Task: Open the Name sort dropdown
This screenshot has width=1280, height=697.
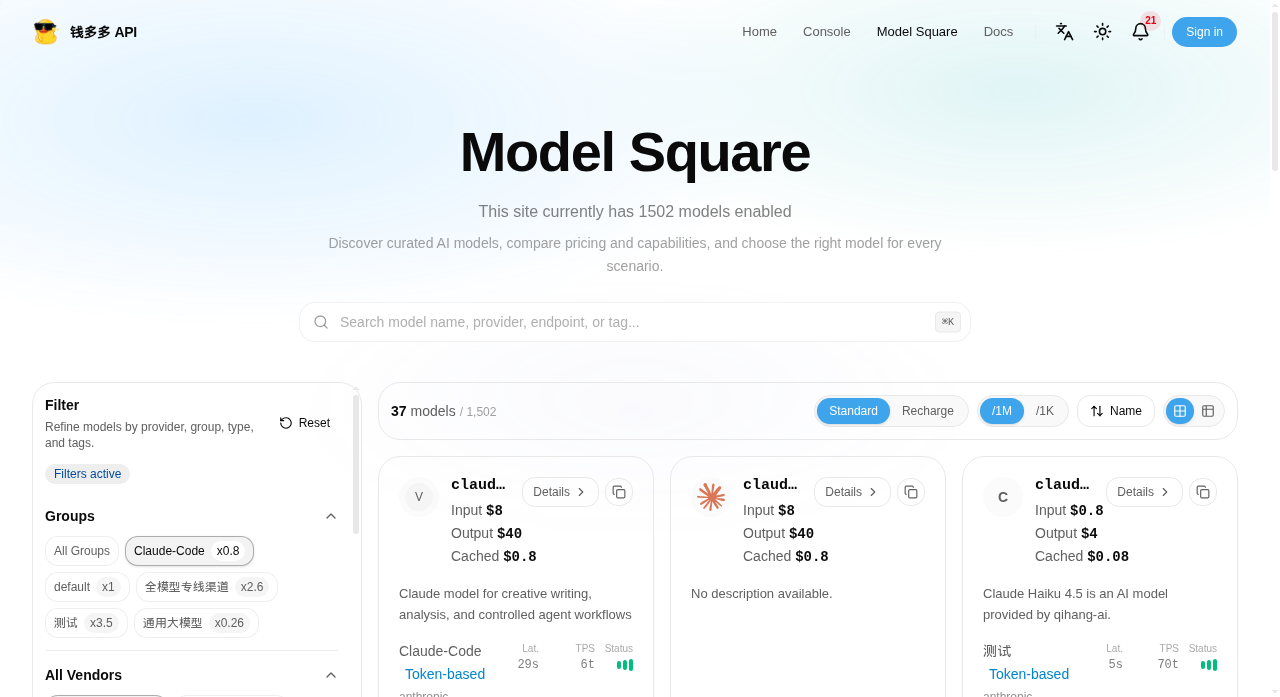Action: click(x=1116, y=411)
